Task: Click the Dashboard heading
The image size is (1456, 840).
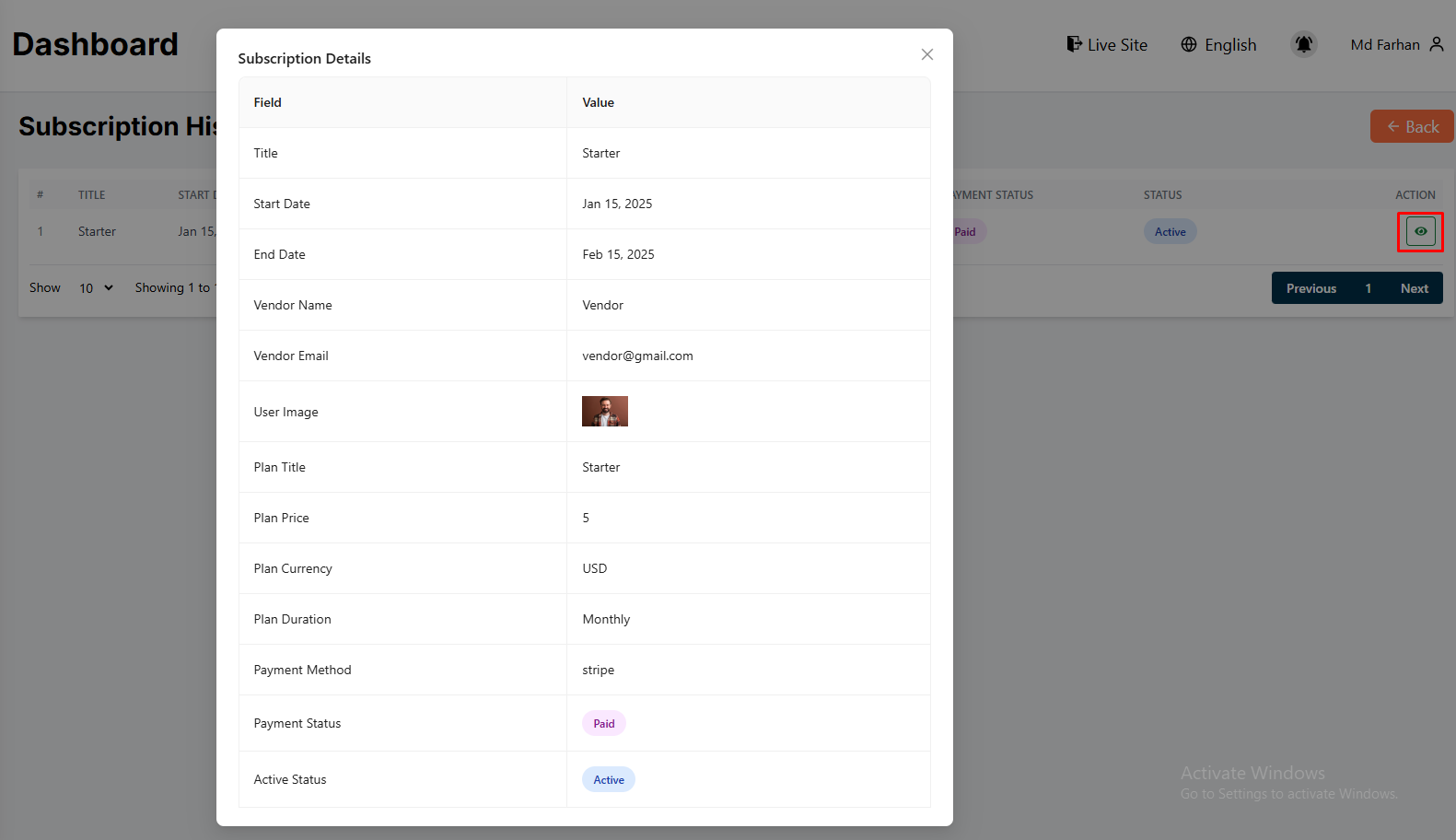Action: pos(95,44)
